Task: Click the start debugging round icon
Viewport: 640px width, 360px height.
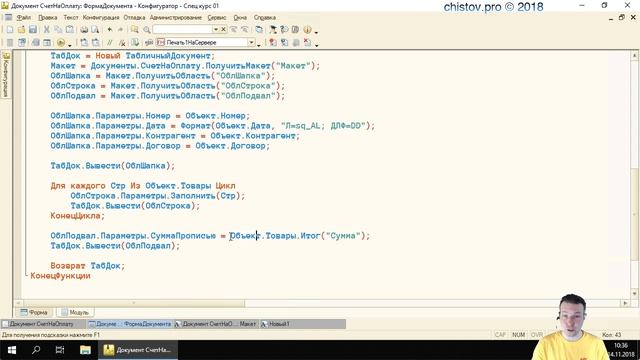Action: coord(61,42)
